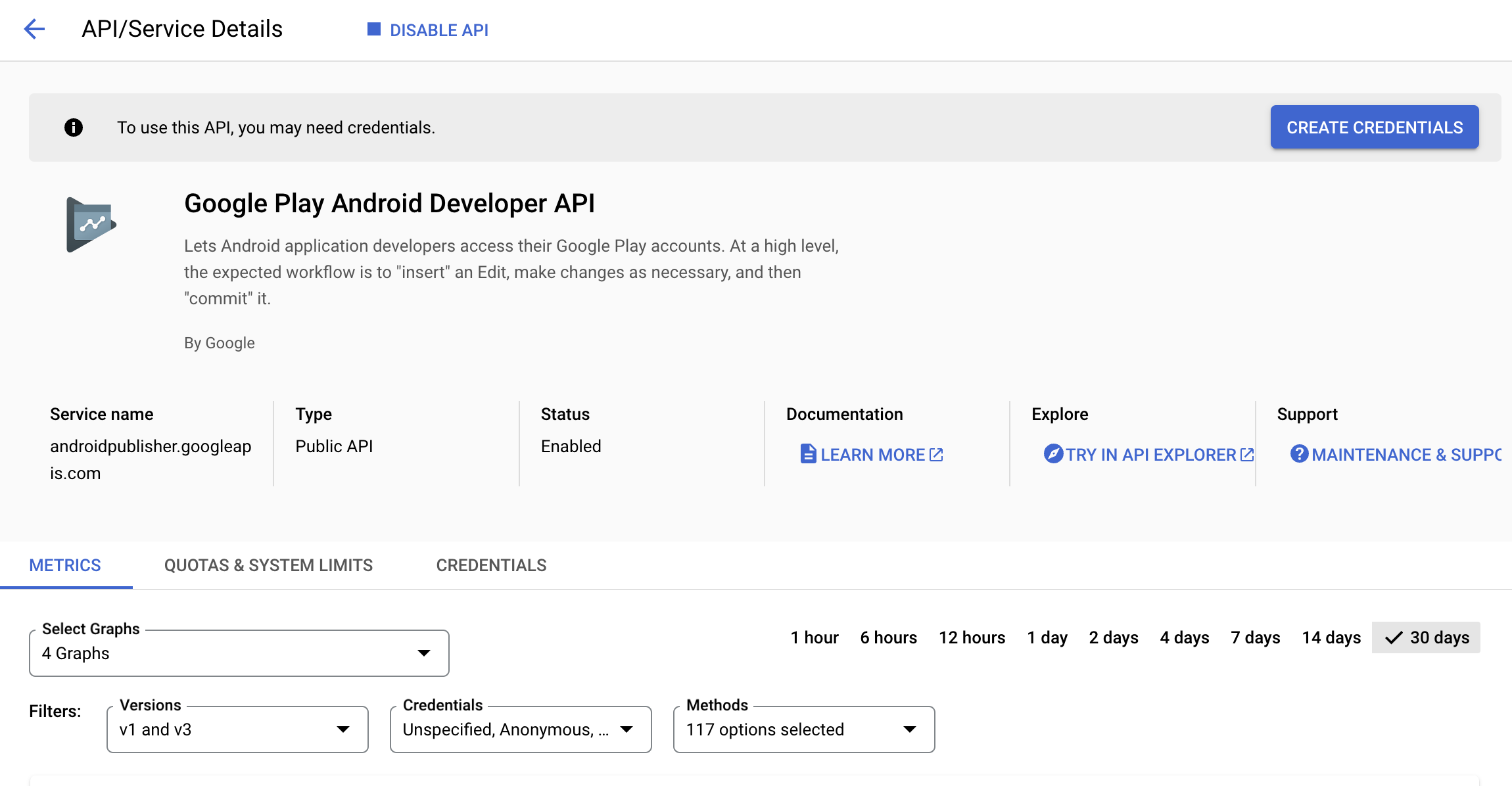1512x786 pixels.
Task: Click the back arrow icon
Action: tap(34, 29)
